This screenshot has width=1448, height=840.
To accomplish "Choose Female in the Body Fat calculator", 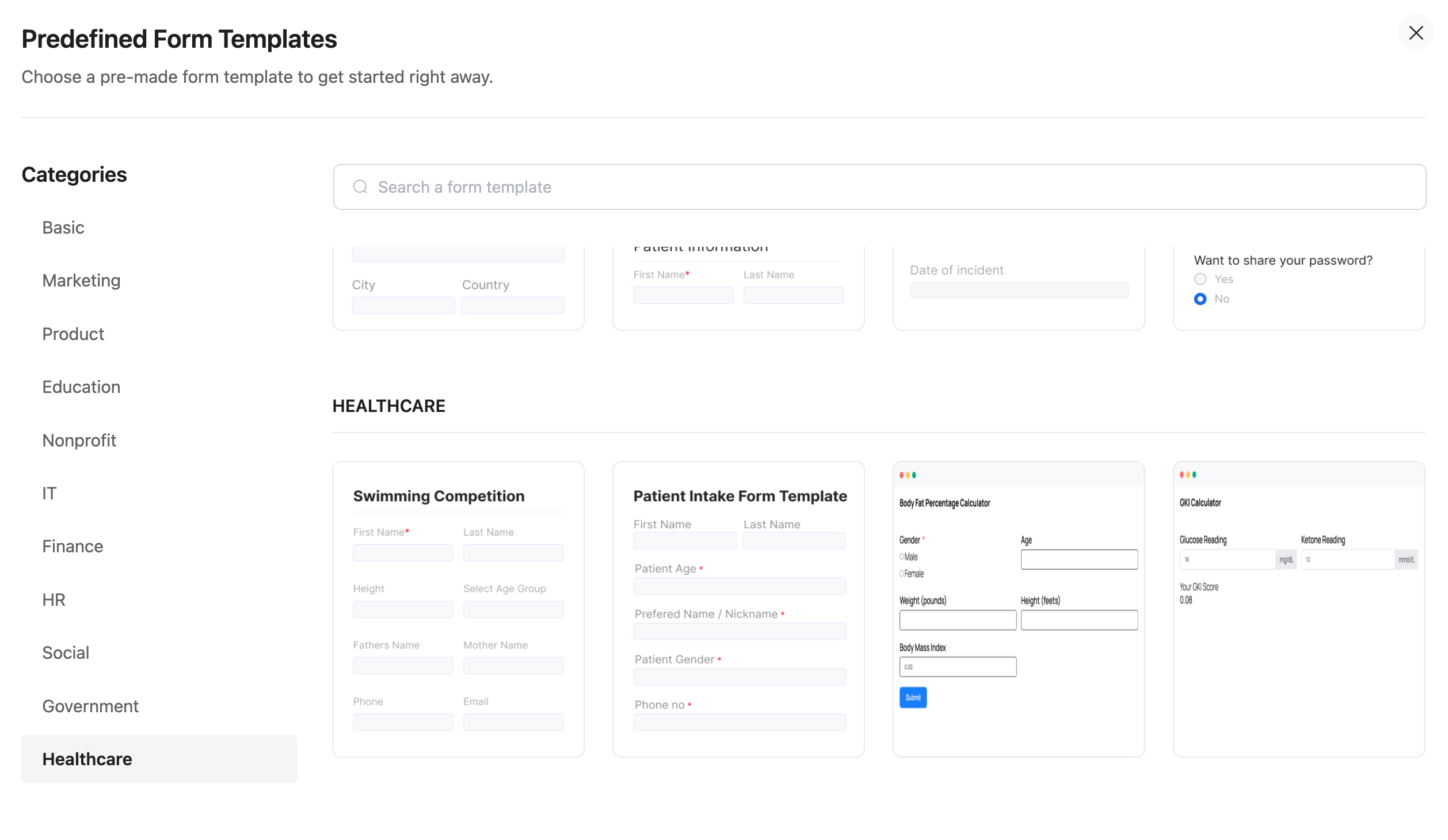I will pyautogui.click(x=901, y=573).
